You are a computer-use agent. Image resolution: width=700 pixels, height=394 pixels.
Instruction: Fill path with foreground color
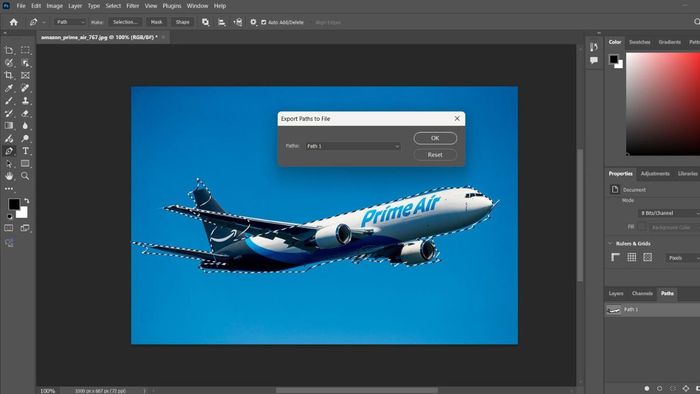(646, 388)
